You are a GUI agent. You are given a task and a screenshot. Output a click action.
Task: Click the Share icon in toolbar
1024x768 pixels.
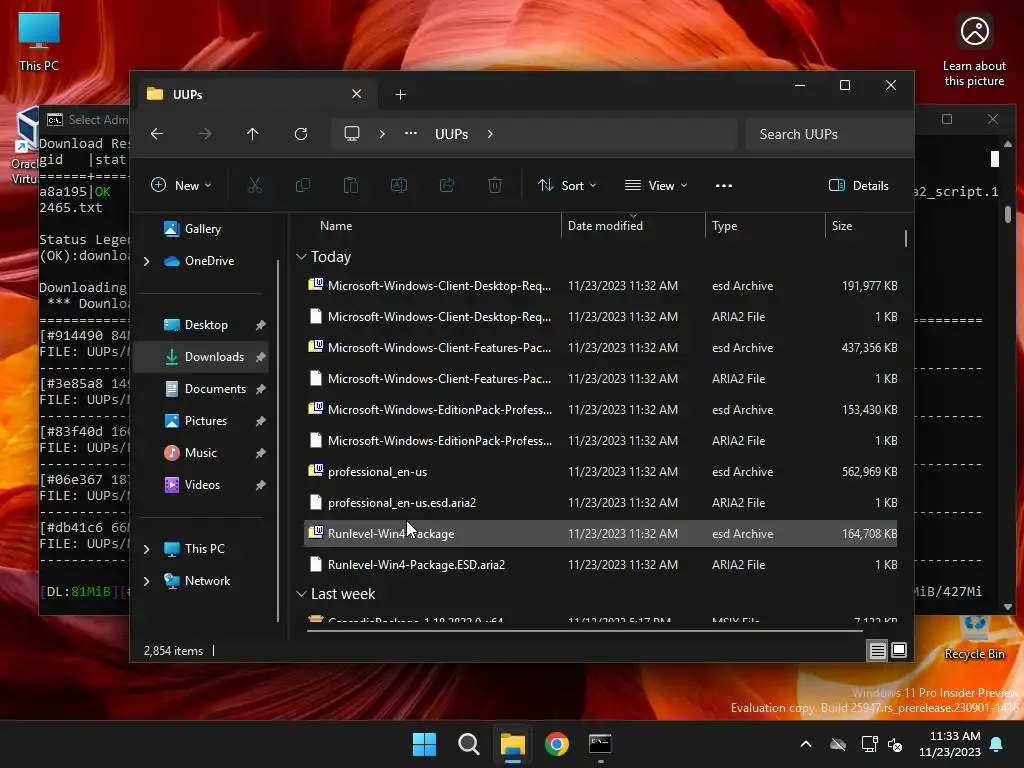pyautogui.click(x=447, y=185)
